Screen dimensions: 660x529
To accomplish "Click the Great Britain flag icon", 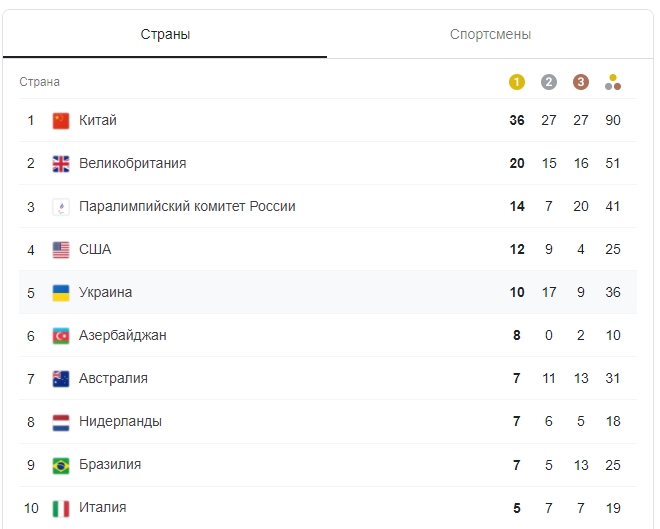I will click(x=61, y=164).
